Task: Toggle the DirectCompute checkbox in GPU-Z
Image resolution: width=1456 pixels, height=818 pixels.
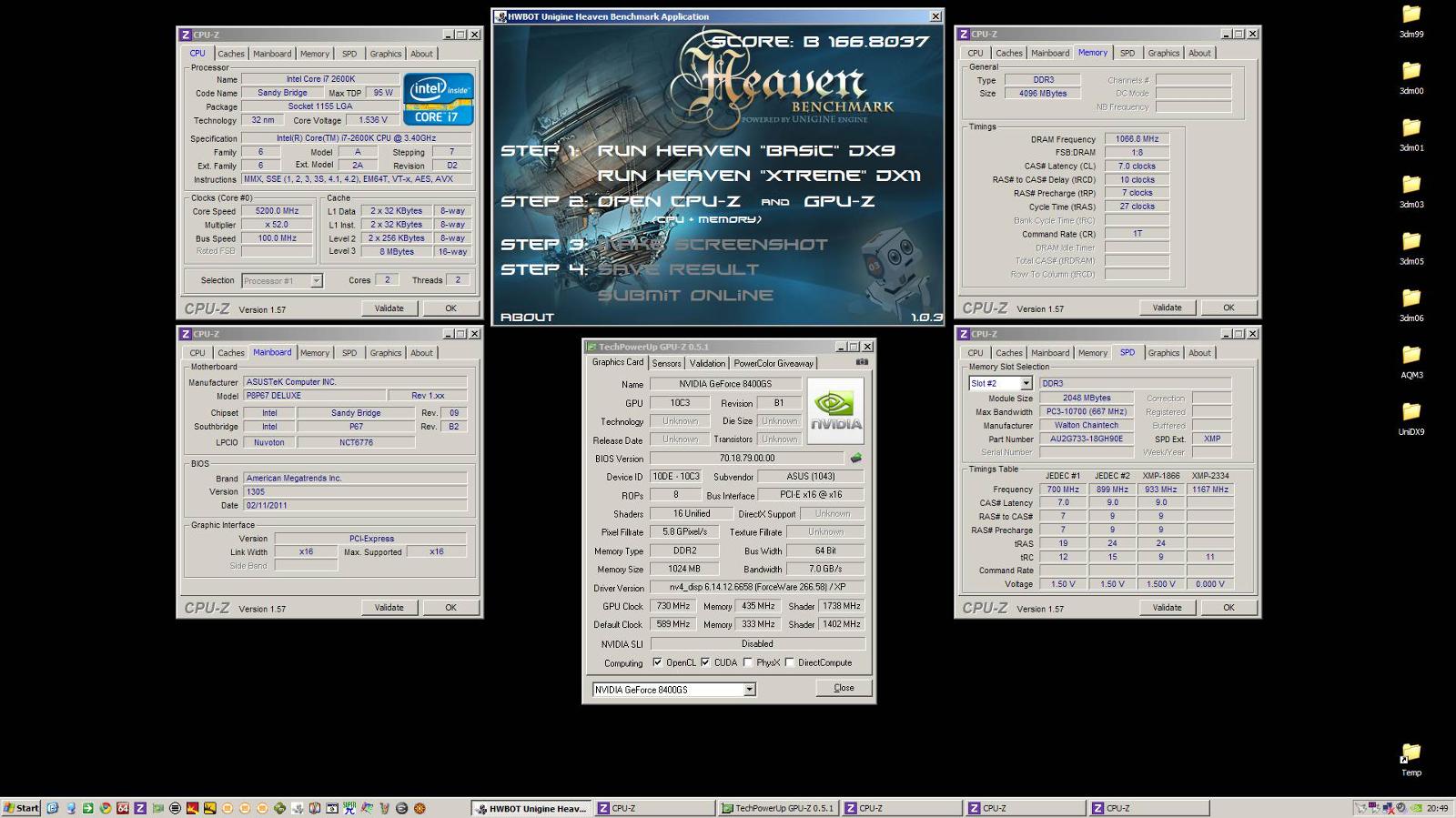Action: click(x=789, y=662)
